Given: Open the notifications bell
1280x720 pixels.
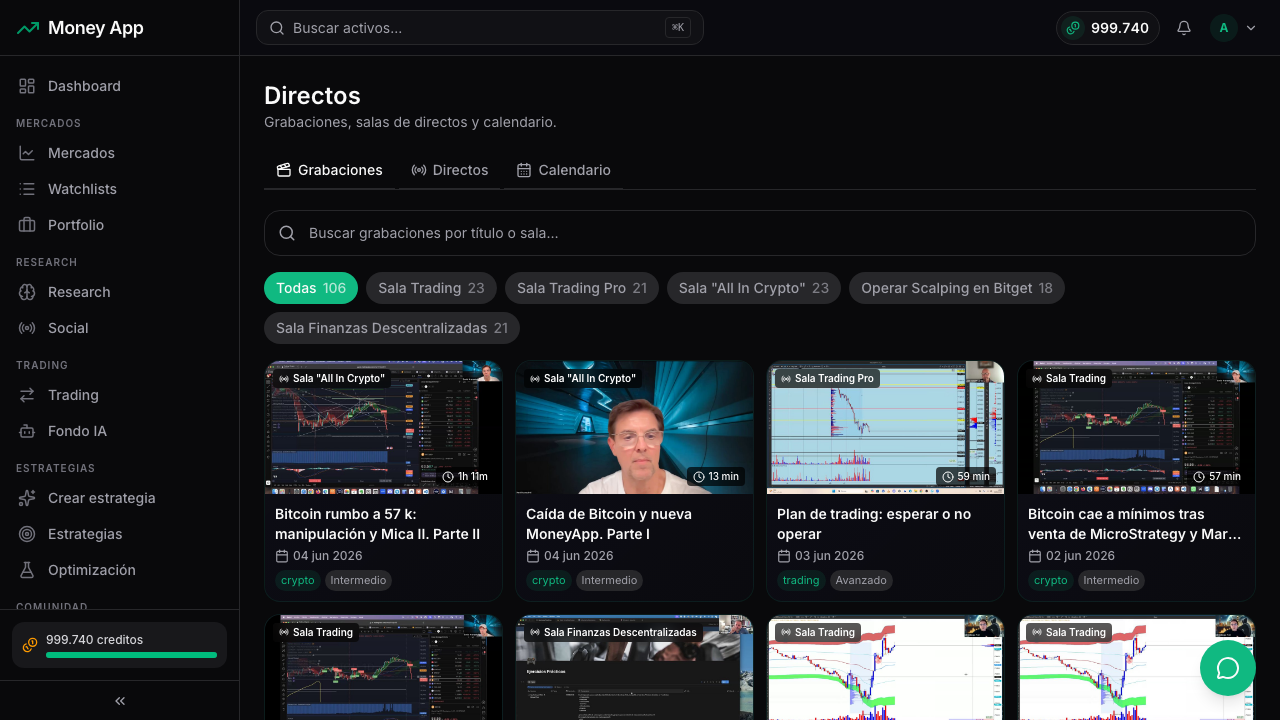Looking at the screenshot, I should 1184,28.
